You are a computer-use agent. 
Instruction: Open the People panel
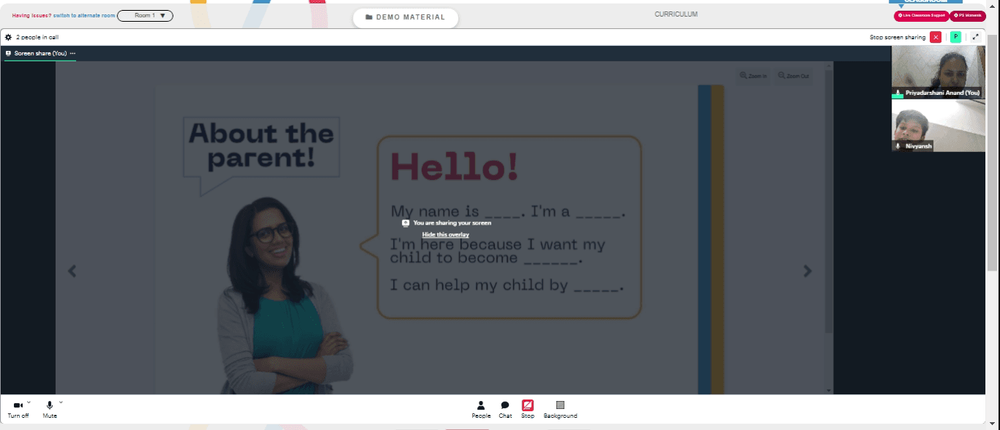(481, 409)
